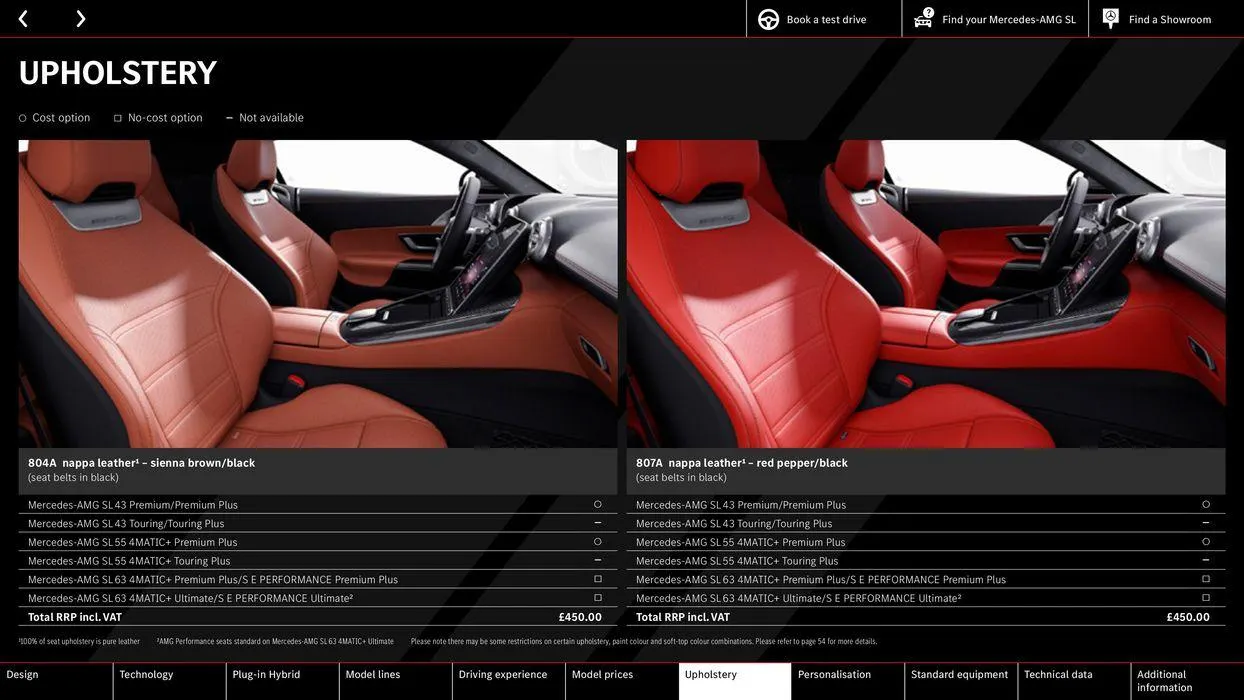This screenshot has width=1244, height=700.
Task: Switch to the Design tab
Action: [56, 677]
